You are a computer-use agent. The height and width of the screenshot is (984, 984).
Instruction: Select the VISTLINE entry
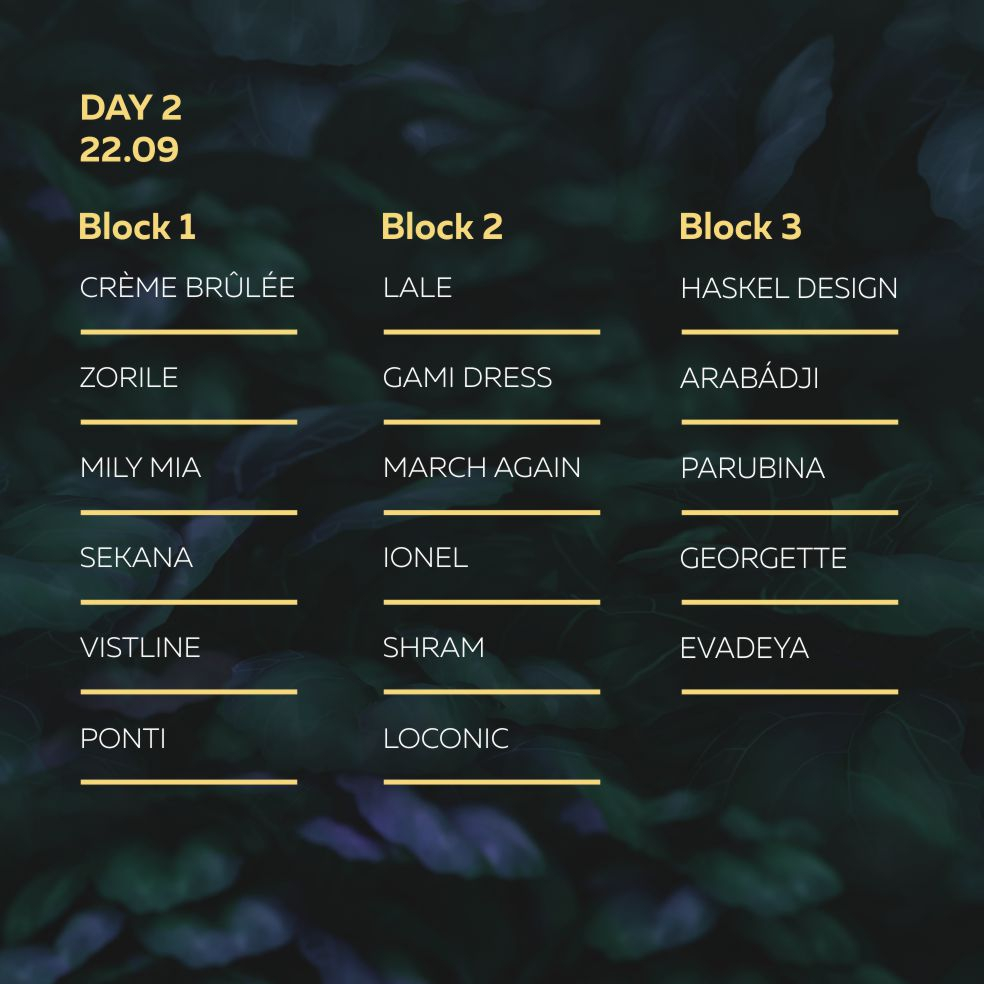(x=140, y=648)
